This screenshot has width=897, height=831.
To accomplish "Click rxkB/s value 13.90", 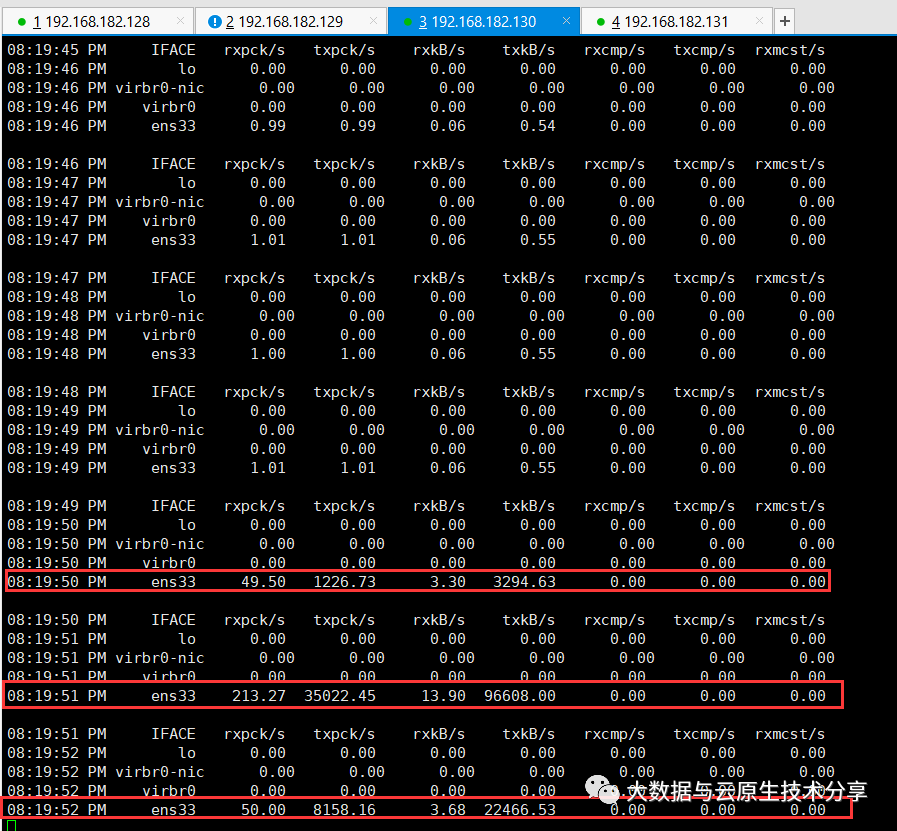I will point(443,696).
